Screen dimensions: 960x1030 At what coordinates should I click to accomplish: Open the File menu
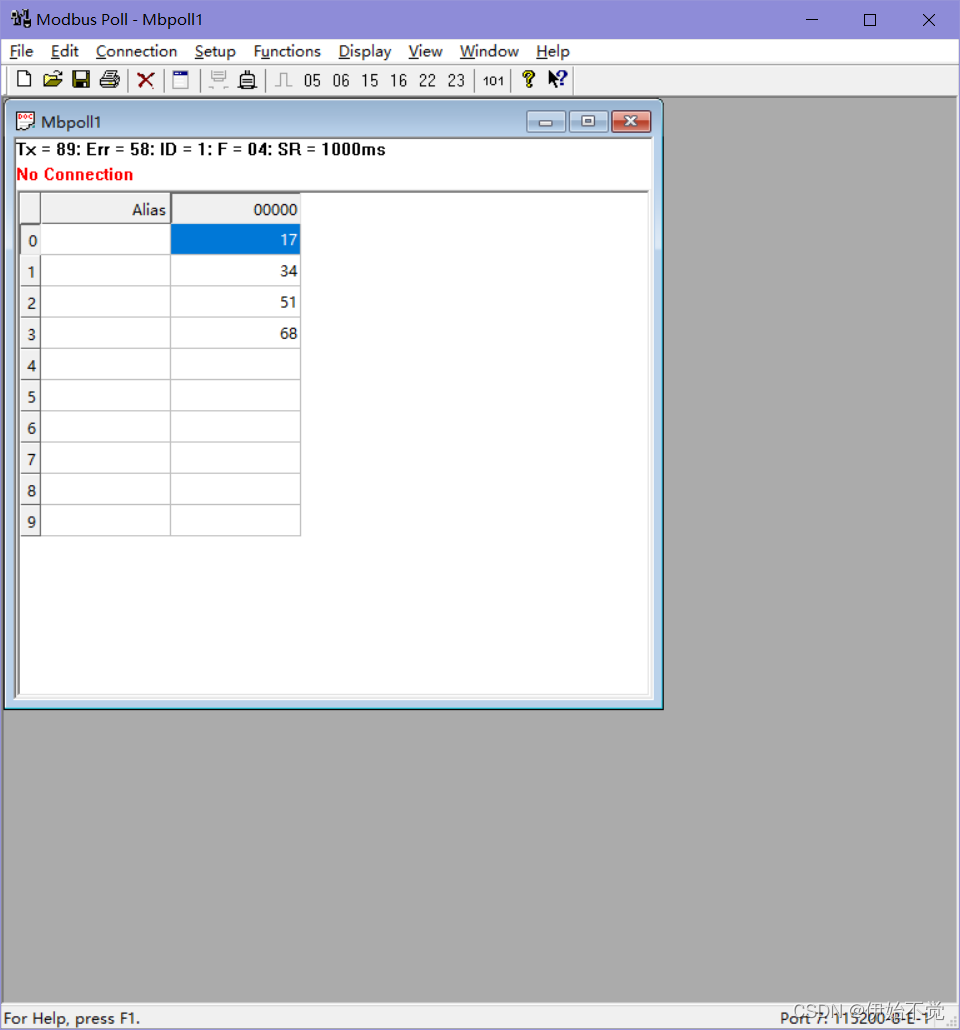click(21, 51)
